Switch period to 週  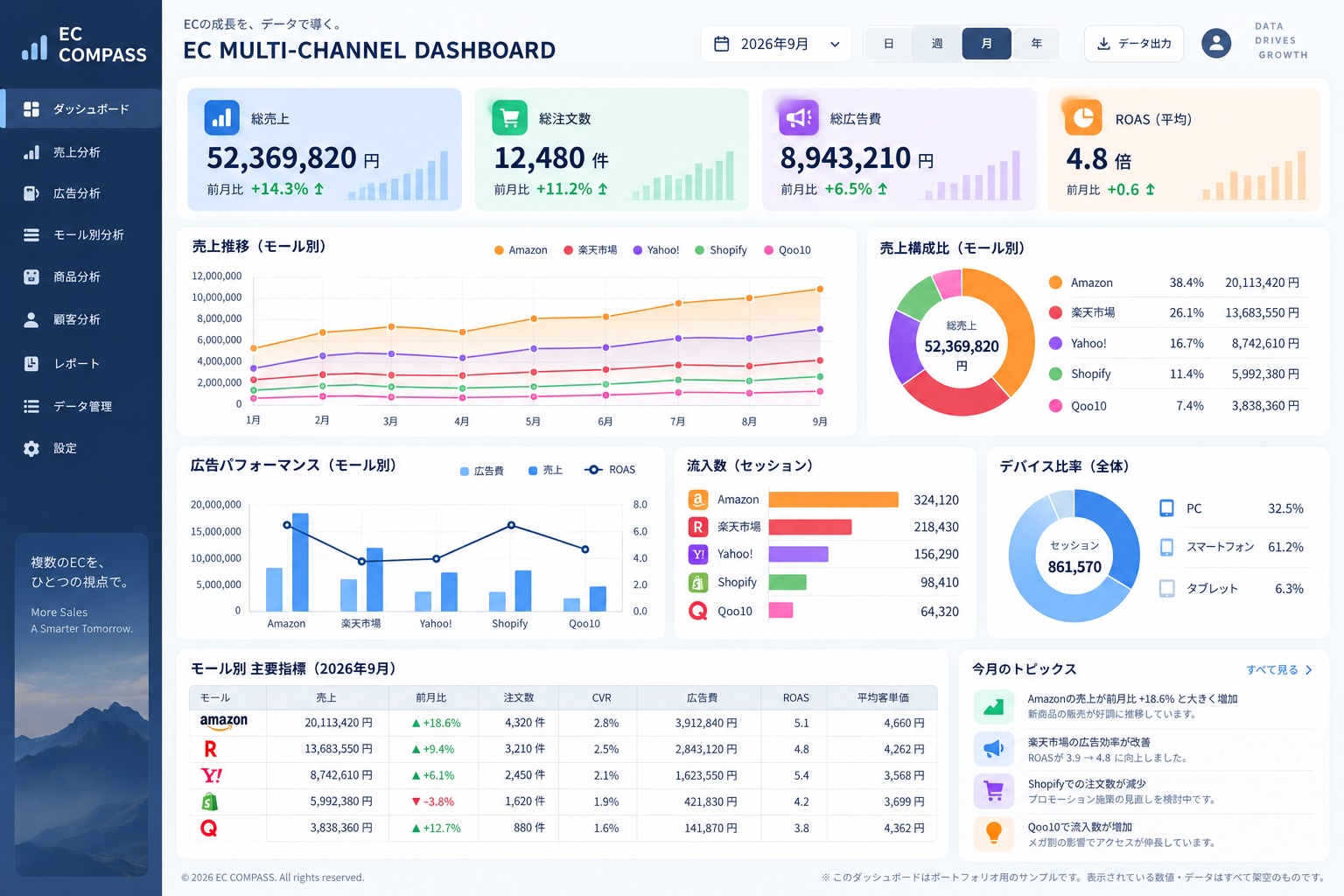click(937, 44)
